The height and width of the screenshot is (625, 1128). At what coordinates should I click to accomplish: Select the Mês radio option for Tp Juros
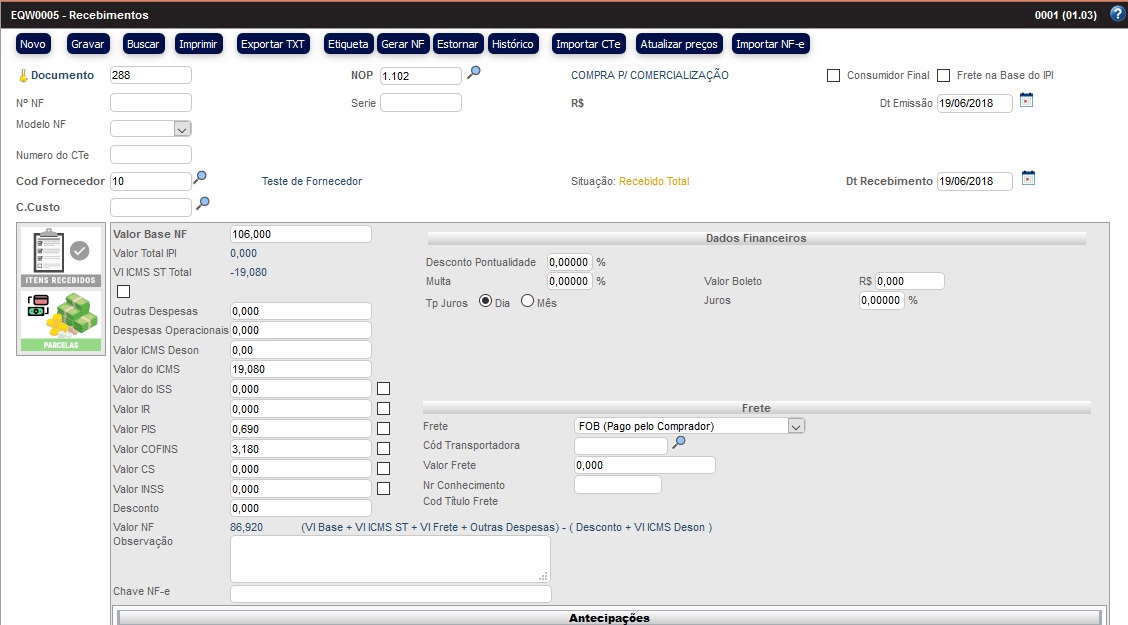click(x=528, y=302)
